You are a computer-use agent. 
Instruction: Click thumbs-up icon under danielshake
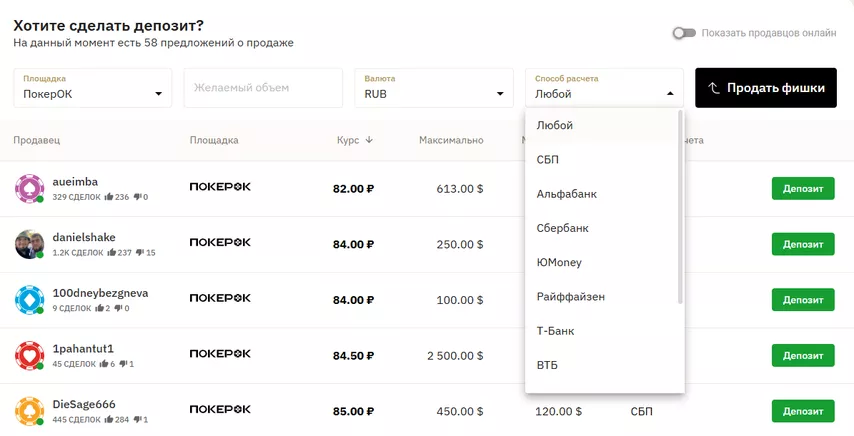108,253
